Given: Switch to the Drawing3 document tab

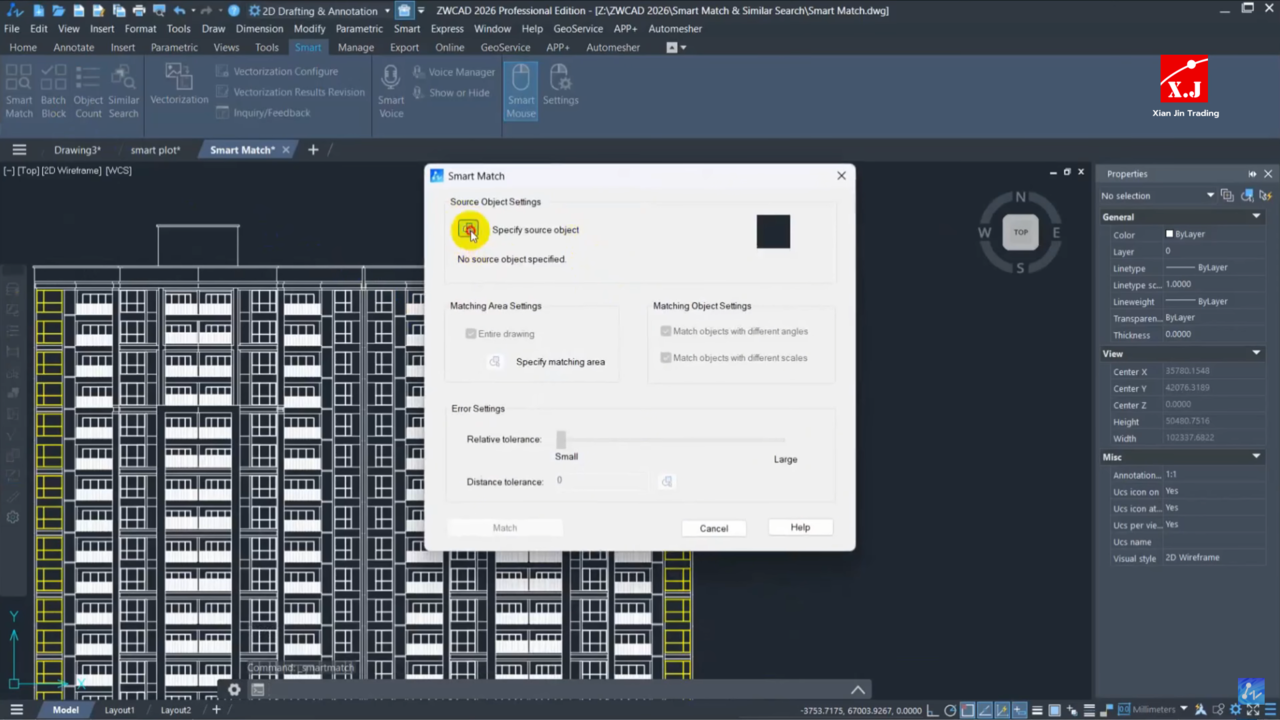Looking at the screenshot, I should point(77,150).
